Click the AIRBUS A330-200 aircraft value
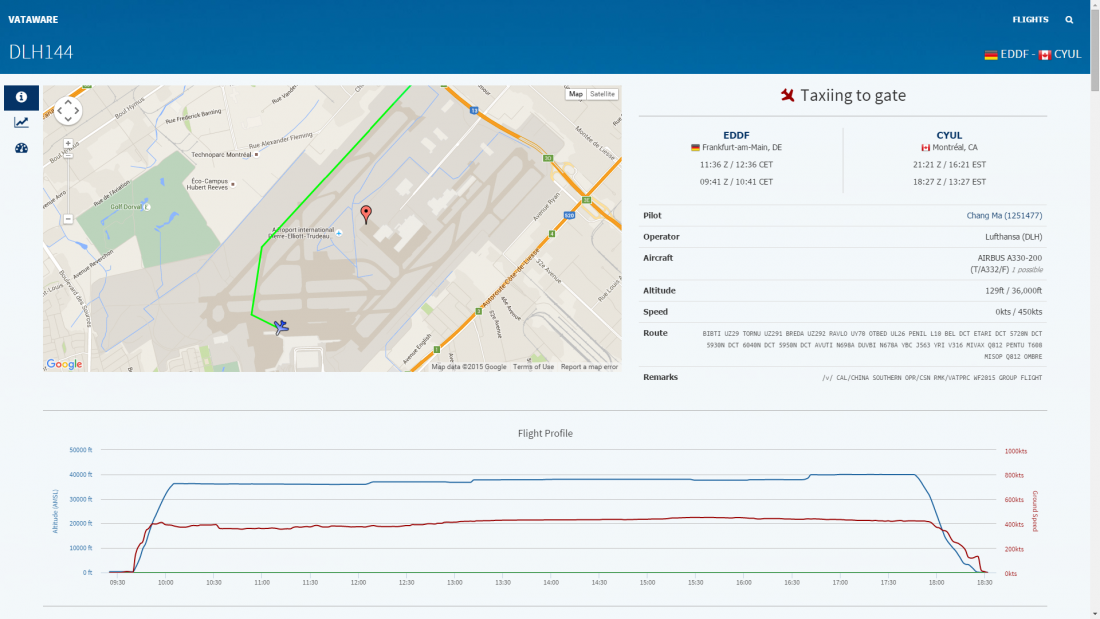 [1010, 258]
